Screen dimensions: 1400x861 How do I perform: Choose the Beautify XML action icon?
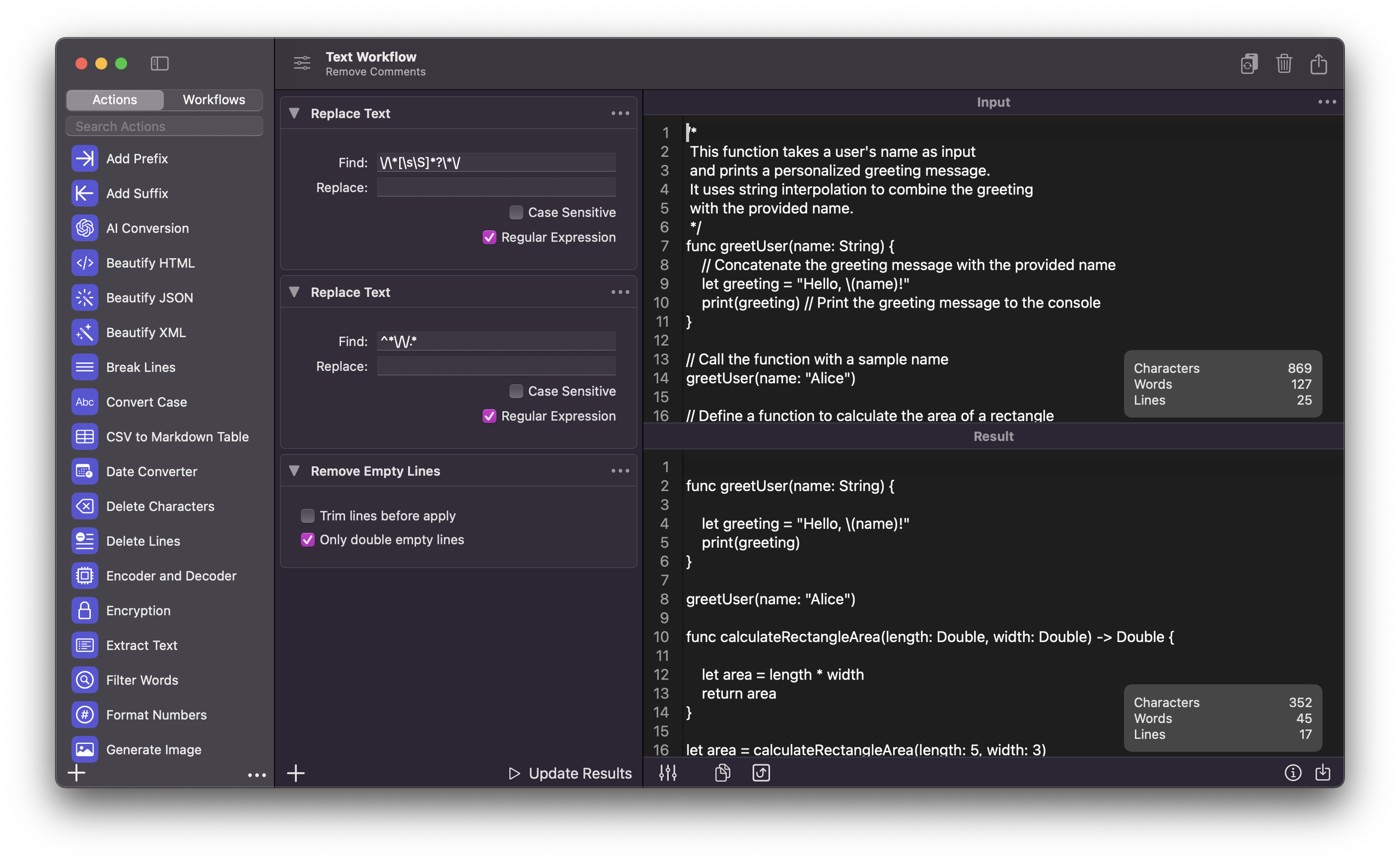point(85,332)
